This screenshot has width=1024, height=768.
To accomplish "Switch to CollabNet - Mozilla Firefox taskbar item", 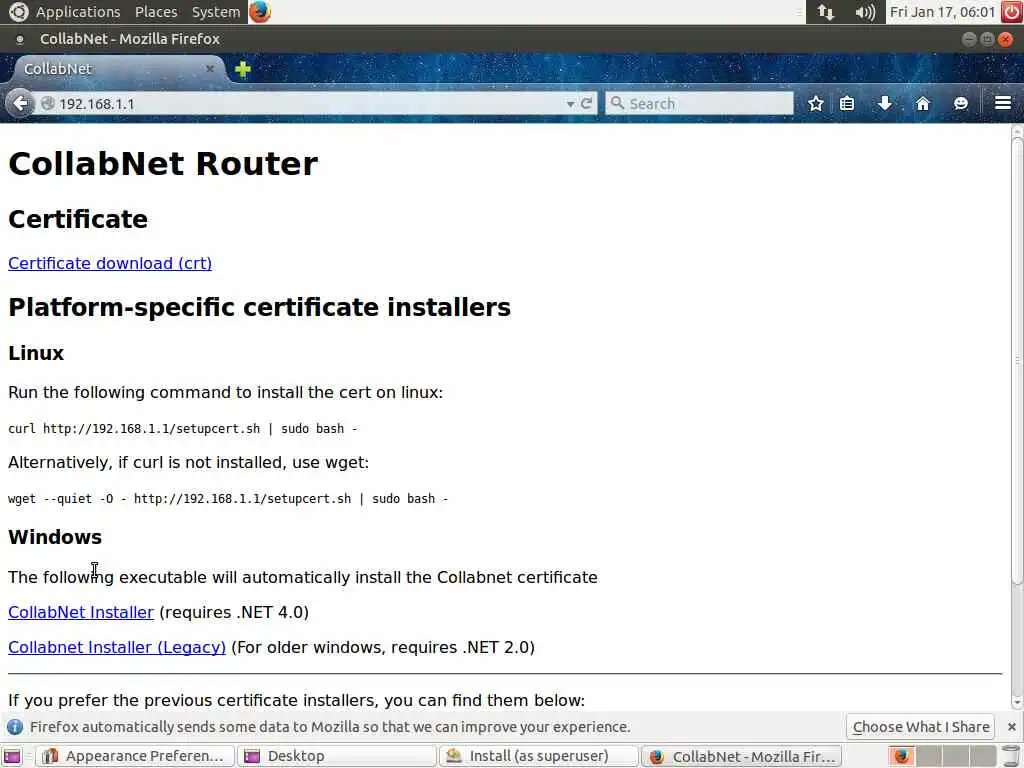I will tap(741, 756).
